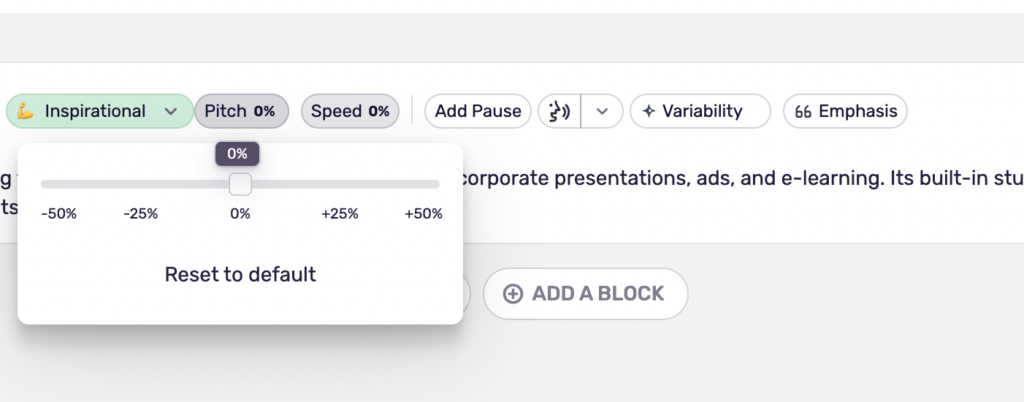The width and height of the screenshot is (1024, 402).
Task: Click the plus-circle icon in Add a Block
Action: pyautogui.click(x=513, y=293)
